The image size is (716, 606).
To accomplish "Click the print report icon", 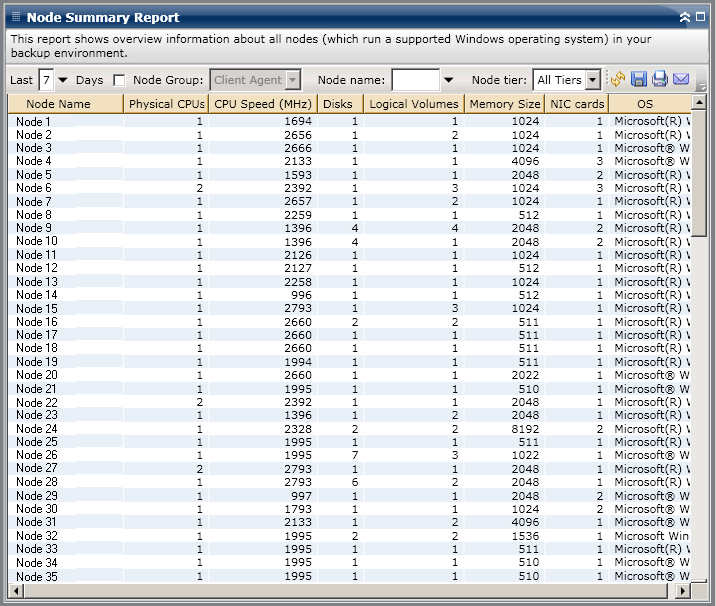I will (x=660, y=79).
